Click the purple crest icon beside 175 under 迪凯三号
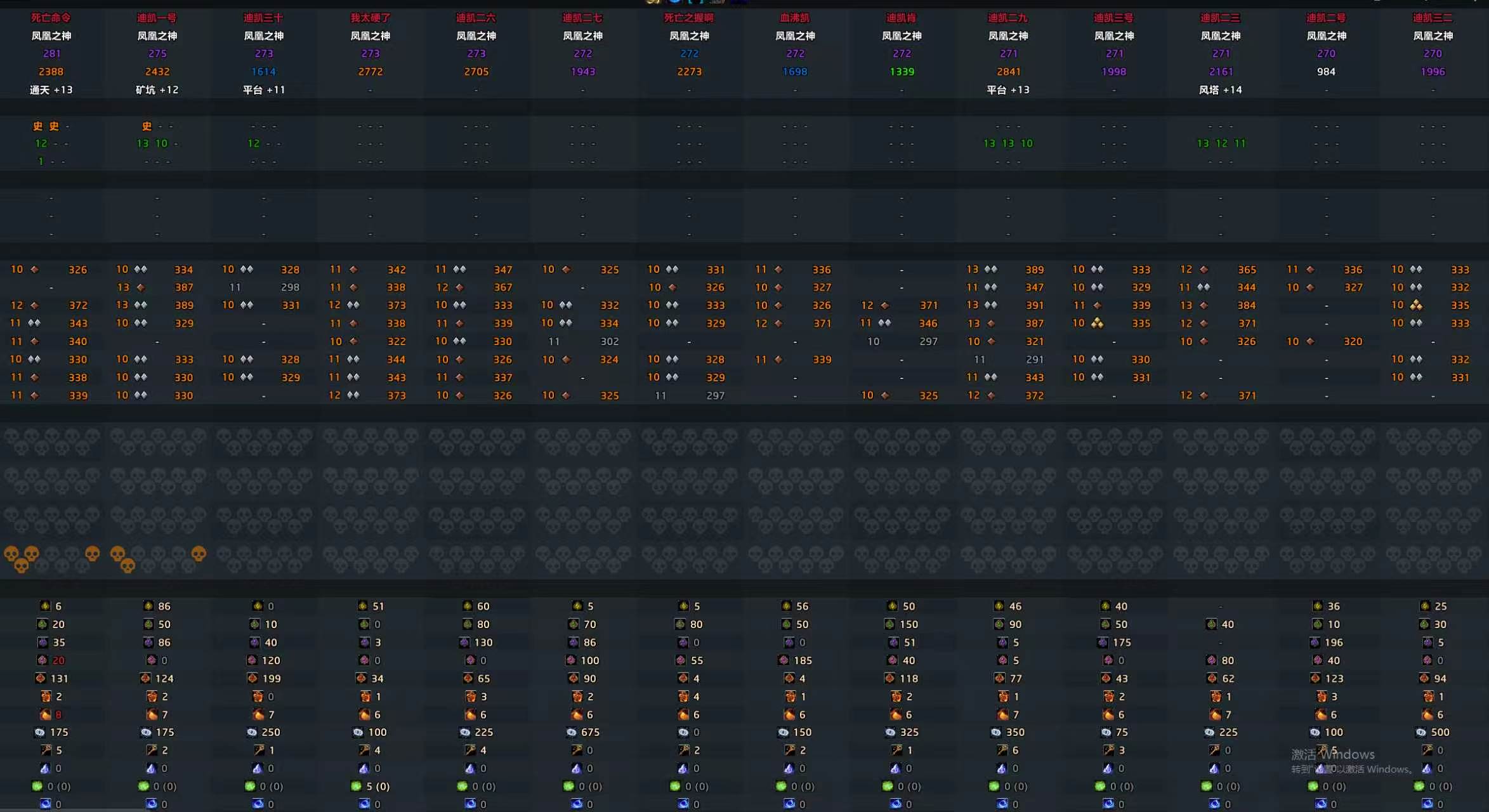This screenshot has height=812, width=1489. point(1103,643)
